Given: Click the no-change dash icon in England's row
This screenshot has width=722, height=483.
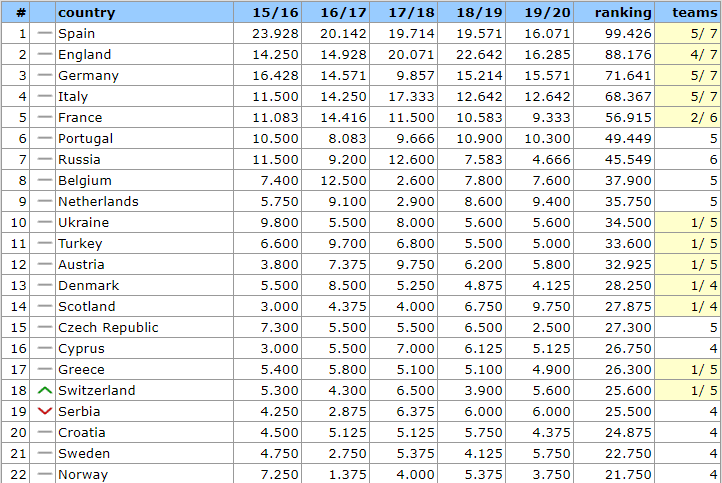Looking at the screenshot, I should [44, 55].
